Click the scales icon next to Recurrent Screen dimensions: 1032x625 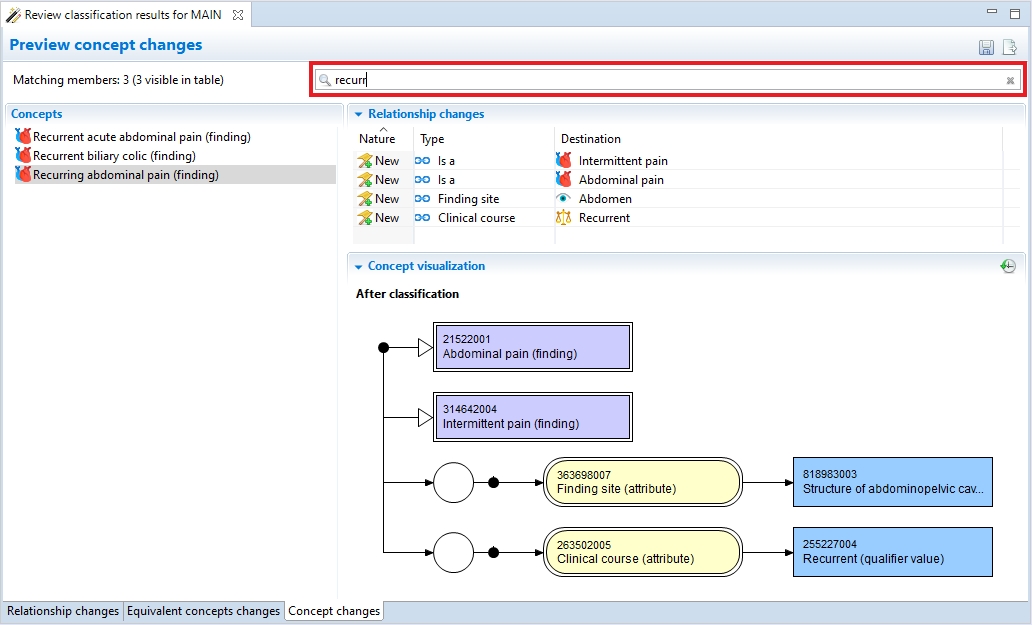[x=563, y=218]
